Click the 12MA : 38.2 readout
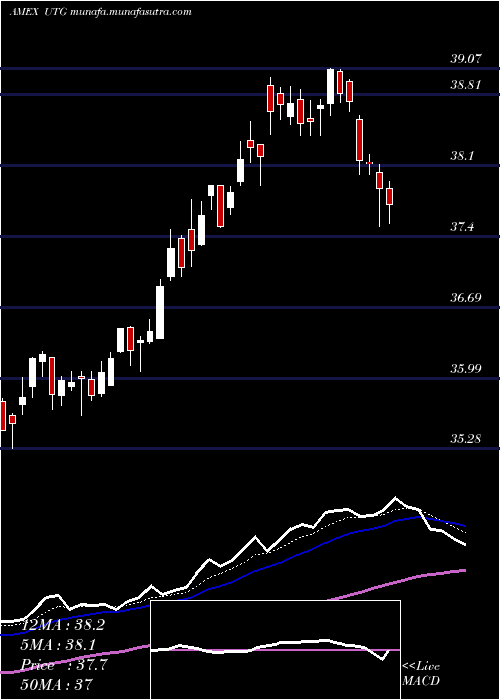Viewport: 500px width, 700px height. tap(63, 625)
